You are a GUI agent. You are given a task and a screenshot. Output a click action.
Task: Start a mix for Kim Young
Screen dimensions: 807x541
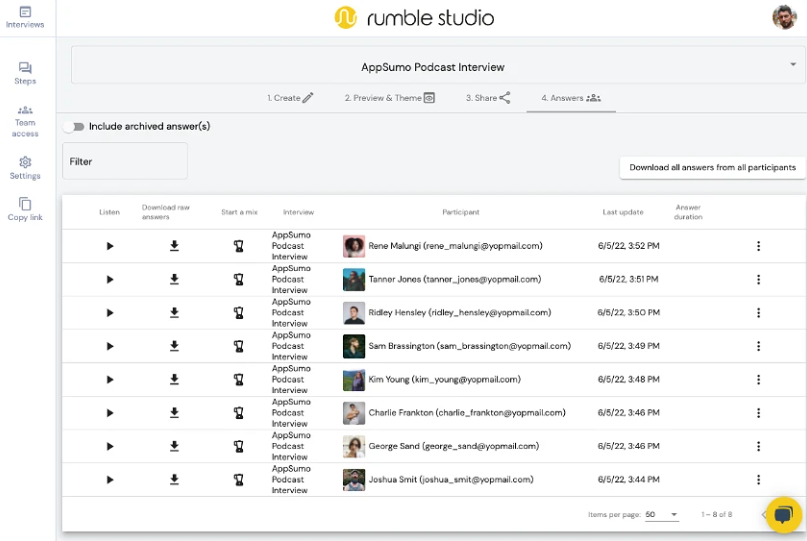(238, 380)
